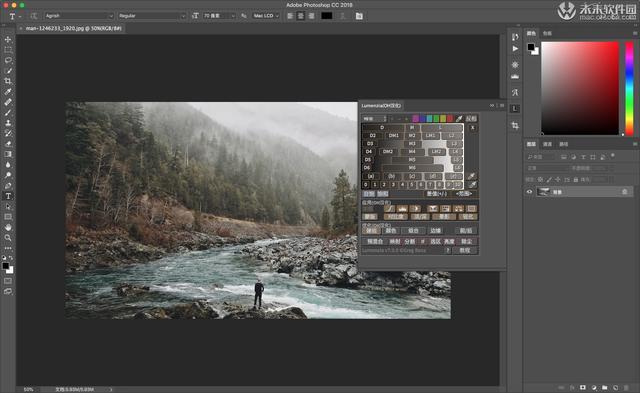The image size is (640, 393).
Task: Select the Dodge tool
Action: point(8,175)
